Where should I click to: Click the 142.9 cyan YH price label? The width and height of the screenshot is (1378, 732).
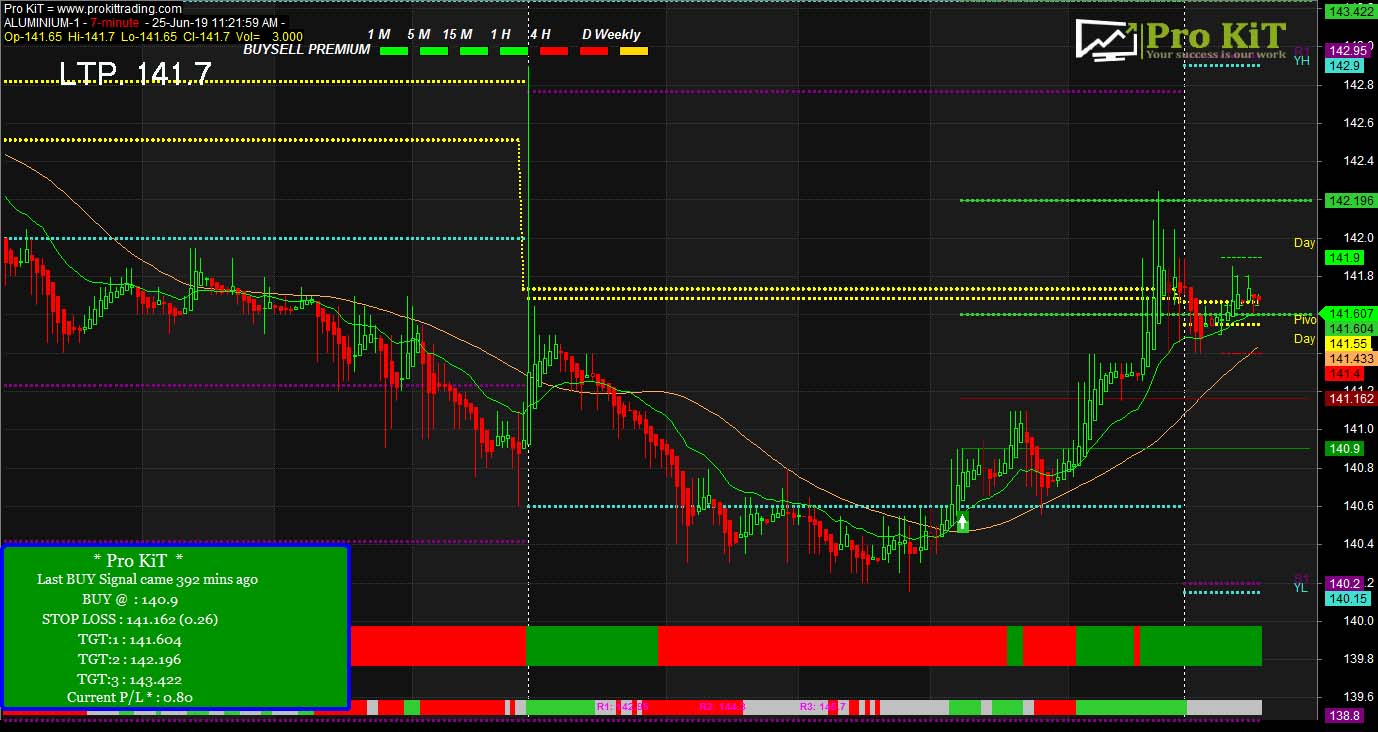(1345, 65)
